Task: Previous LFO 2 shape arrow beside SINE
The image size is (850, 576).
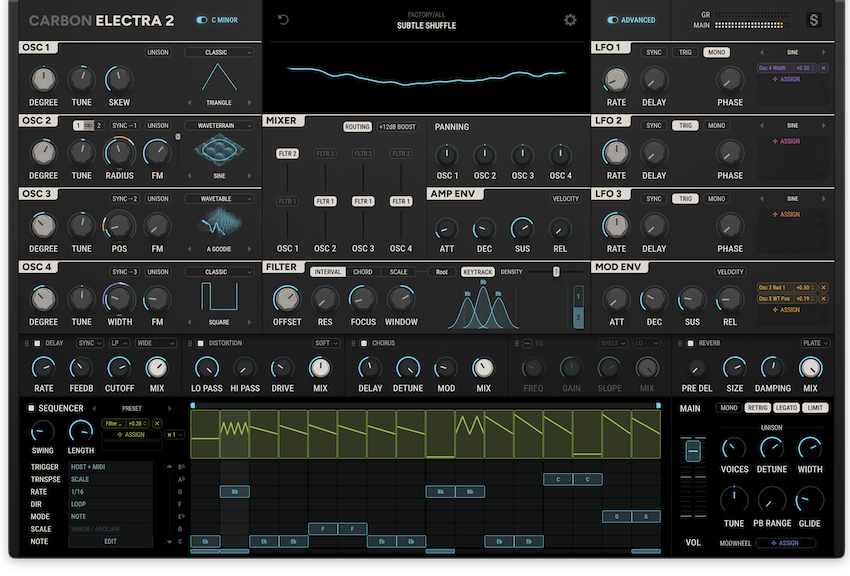Action: (762, 125)
